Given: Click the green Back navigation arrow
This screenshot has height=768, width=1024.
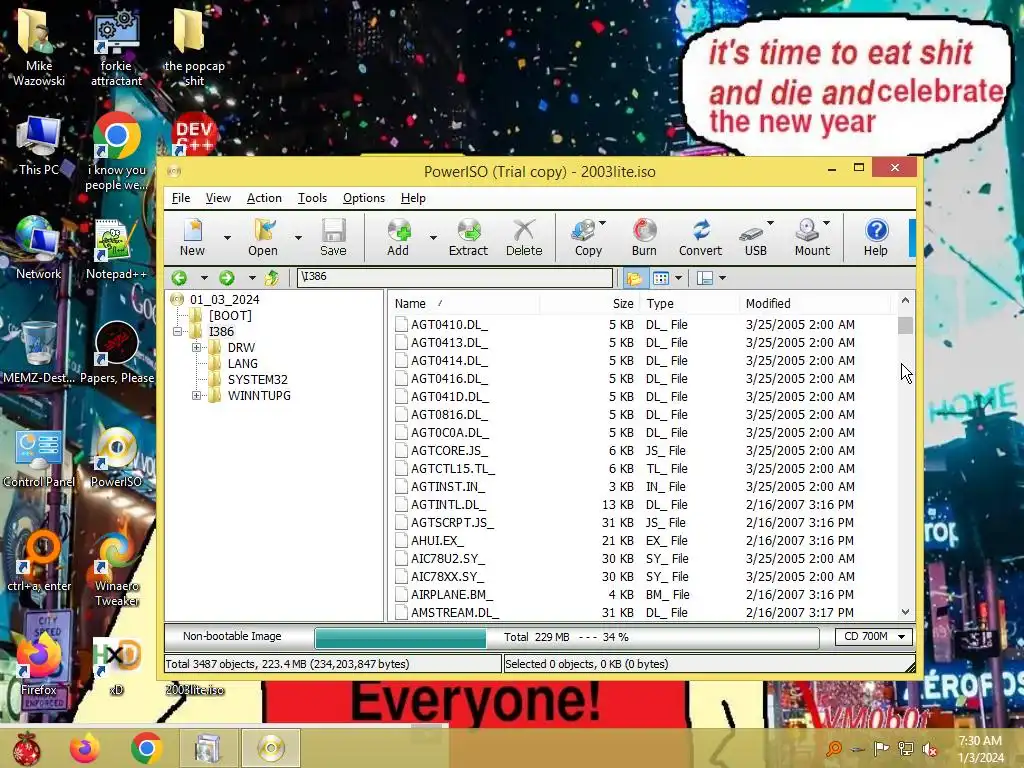Looking at the screenshot, I should click(x=179, y=278).
